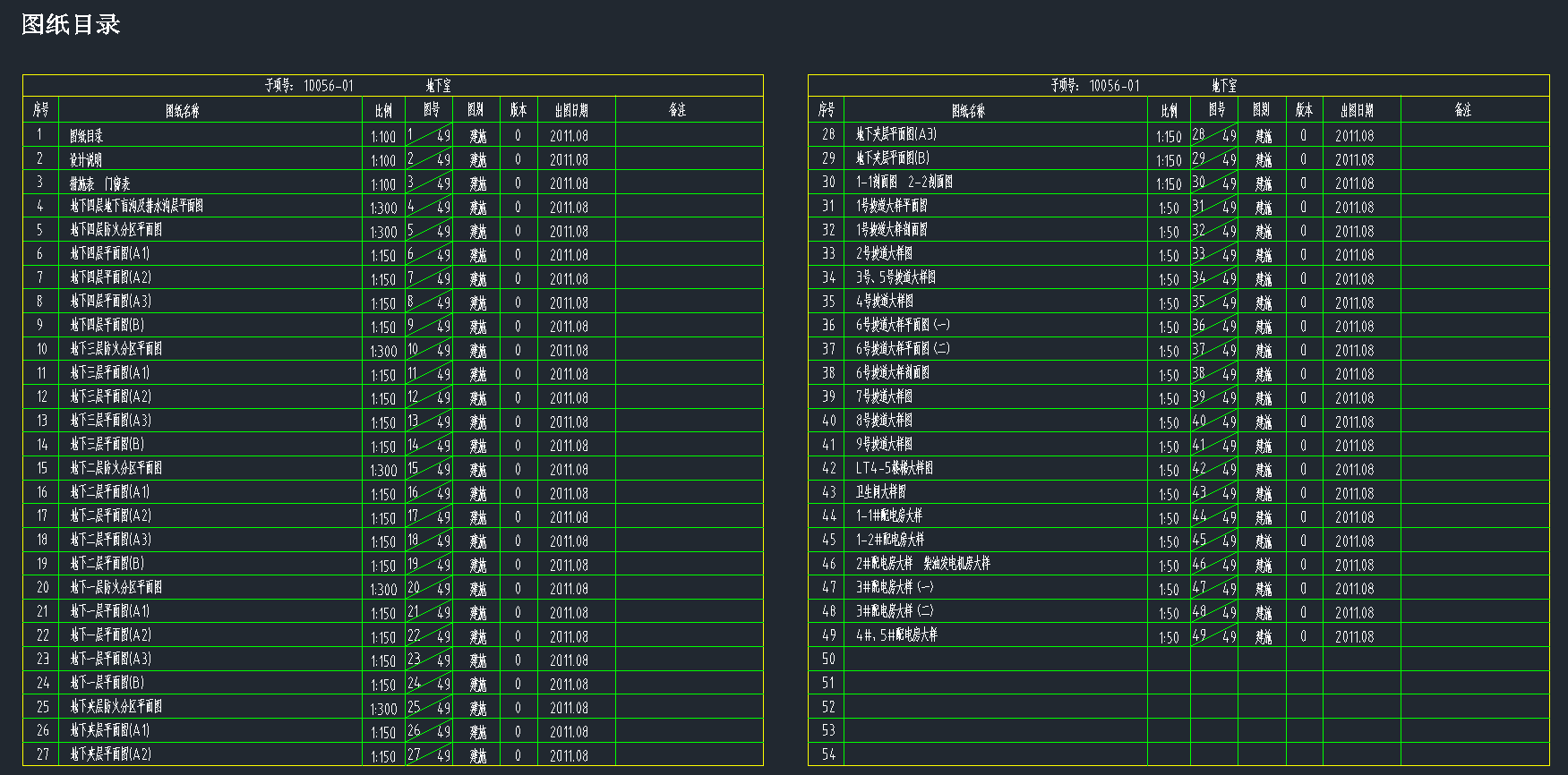Click the 地下四层防火分区平面图 entry
The width and height of the screenshot is (1568, 775).
[116, 230]
